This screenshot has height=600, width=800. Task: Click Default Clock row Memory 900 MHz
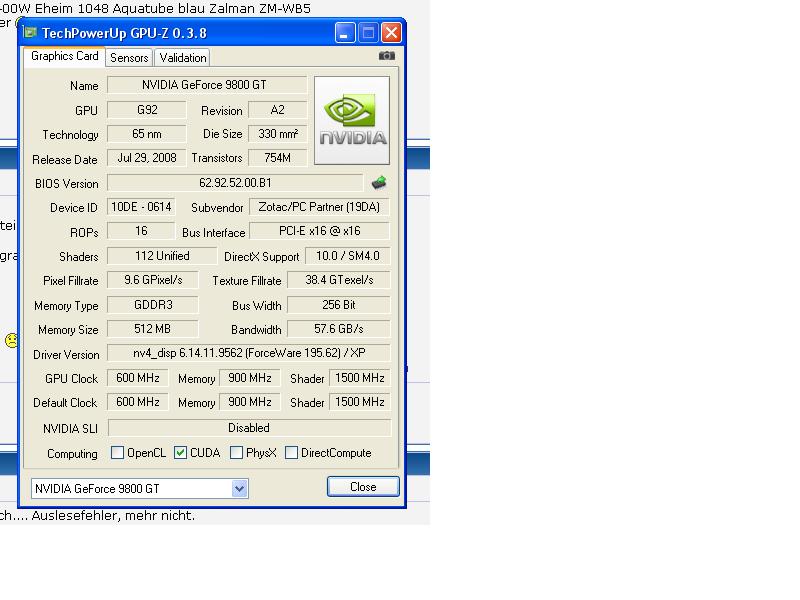[x=250, y=402]
